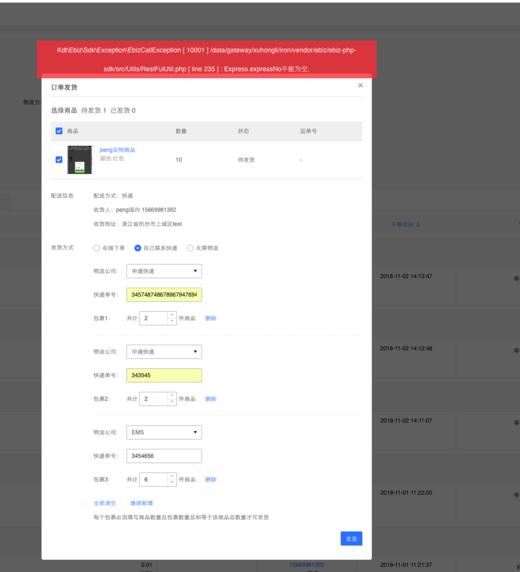This screenshot has width=520, height=572.
Task: Delete package 3 via its 删除 link
Action: click(x=211, y=479)
